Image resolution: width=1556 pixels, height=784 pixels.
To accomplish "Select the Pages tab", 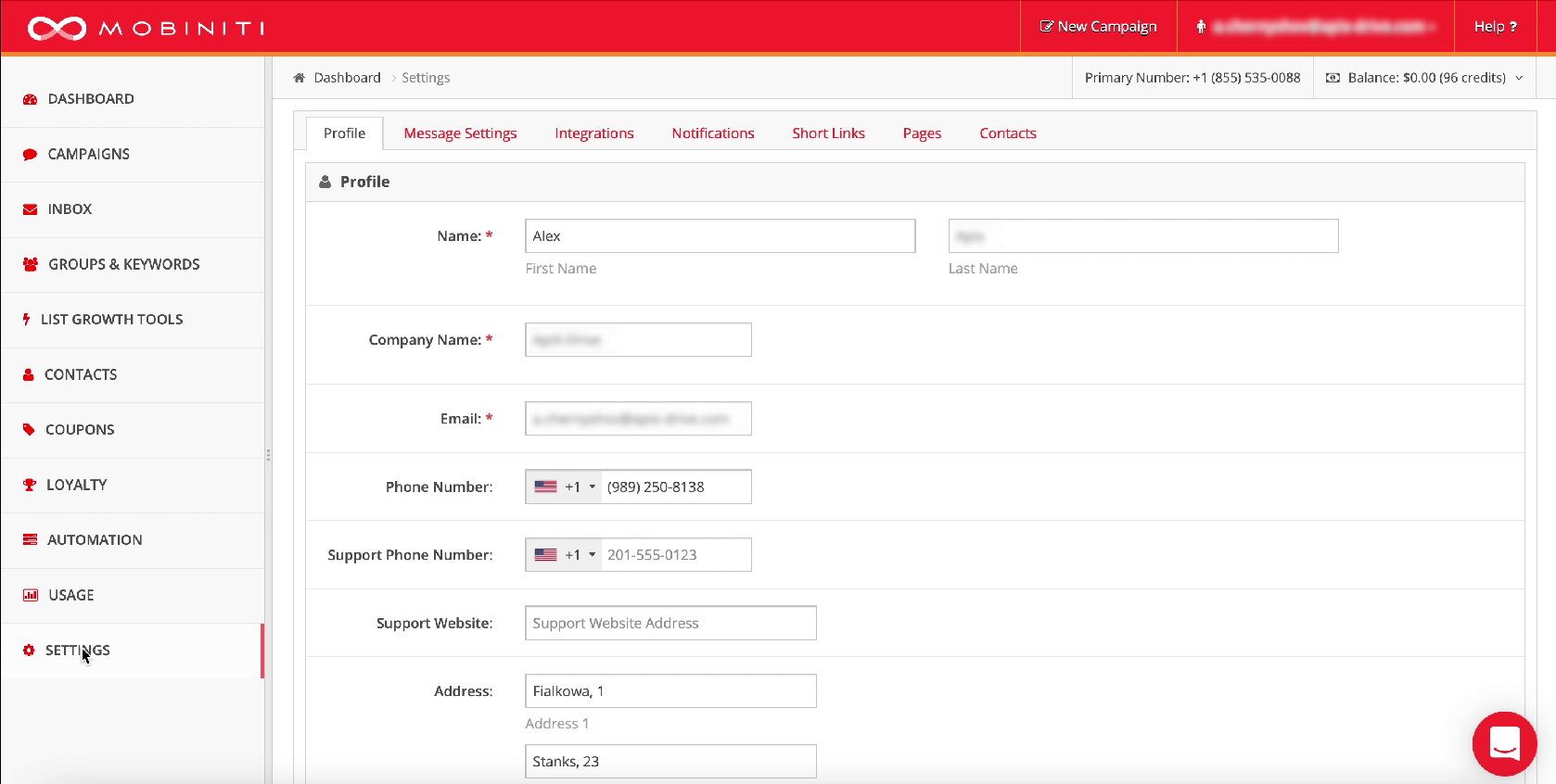I will coord(922,133).
